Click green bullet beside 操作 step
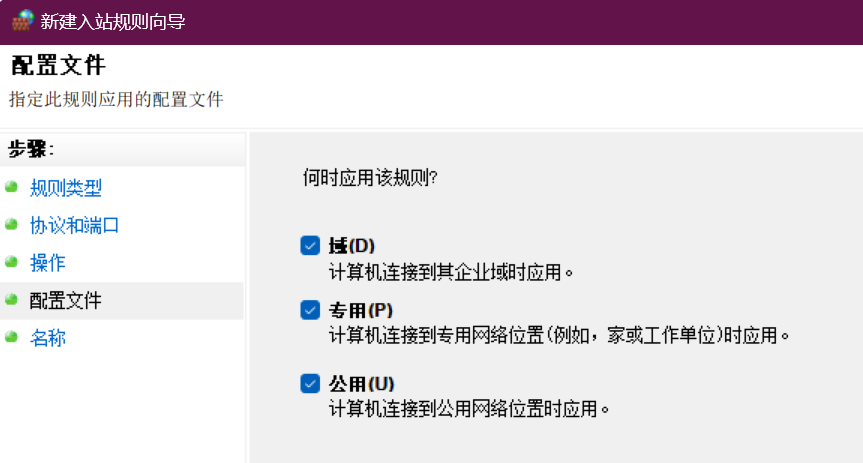 (x=12, y=262)
